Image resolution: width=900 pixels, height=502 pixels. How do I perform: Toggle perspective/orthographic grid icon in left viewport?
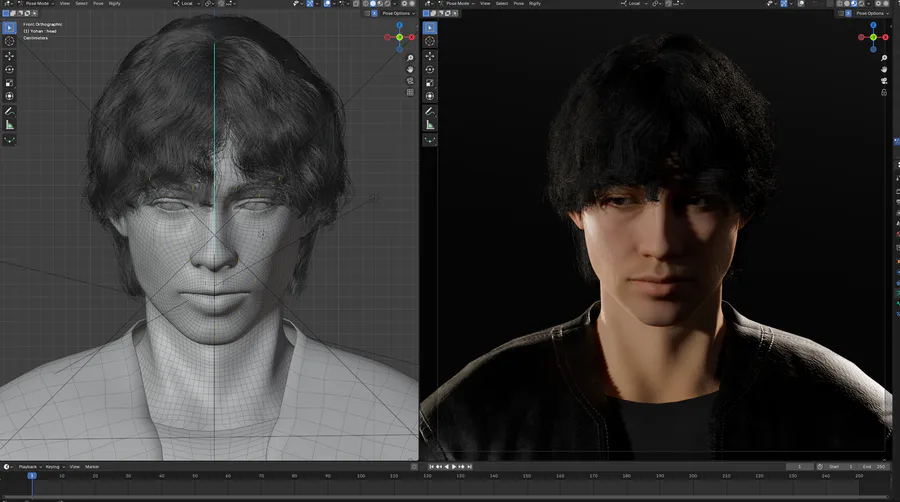pyautogui.click(x=410, y=92)
